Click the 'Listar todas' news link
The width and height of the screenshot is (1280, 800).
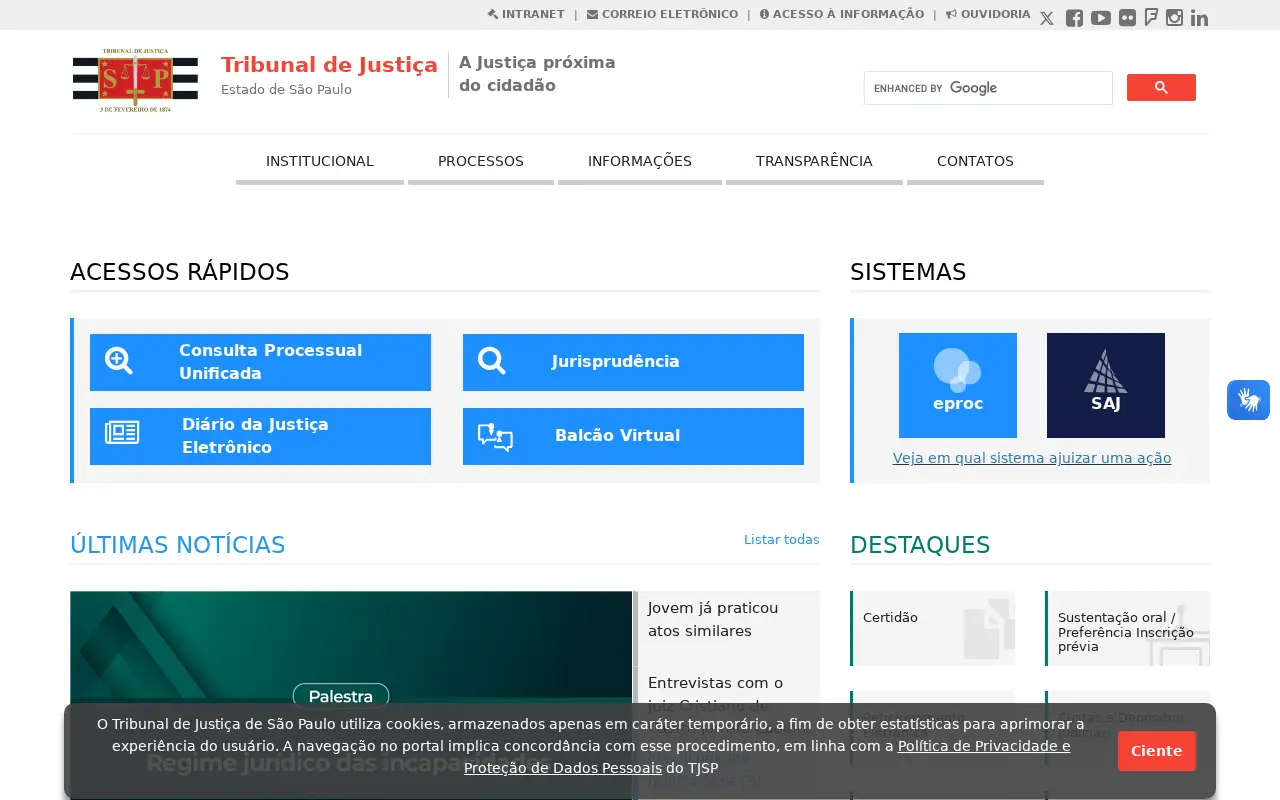point(781,540)
